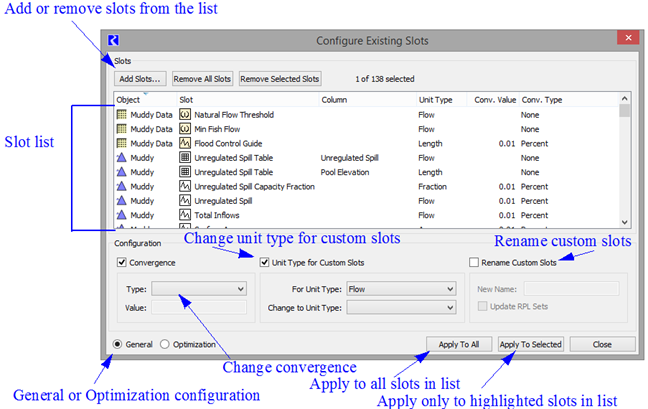Click the Min Fish Flow slot icon
The width and height of the screenshot is (648, 409).
click(x=185, y=129)
